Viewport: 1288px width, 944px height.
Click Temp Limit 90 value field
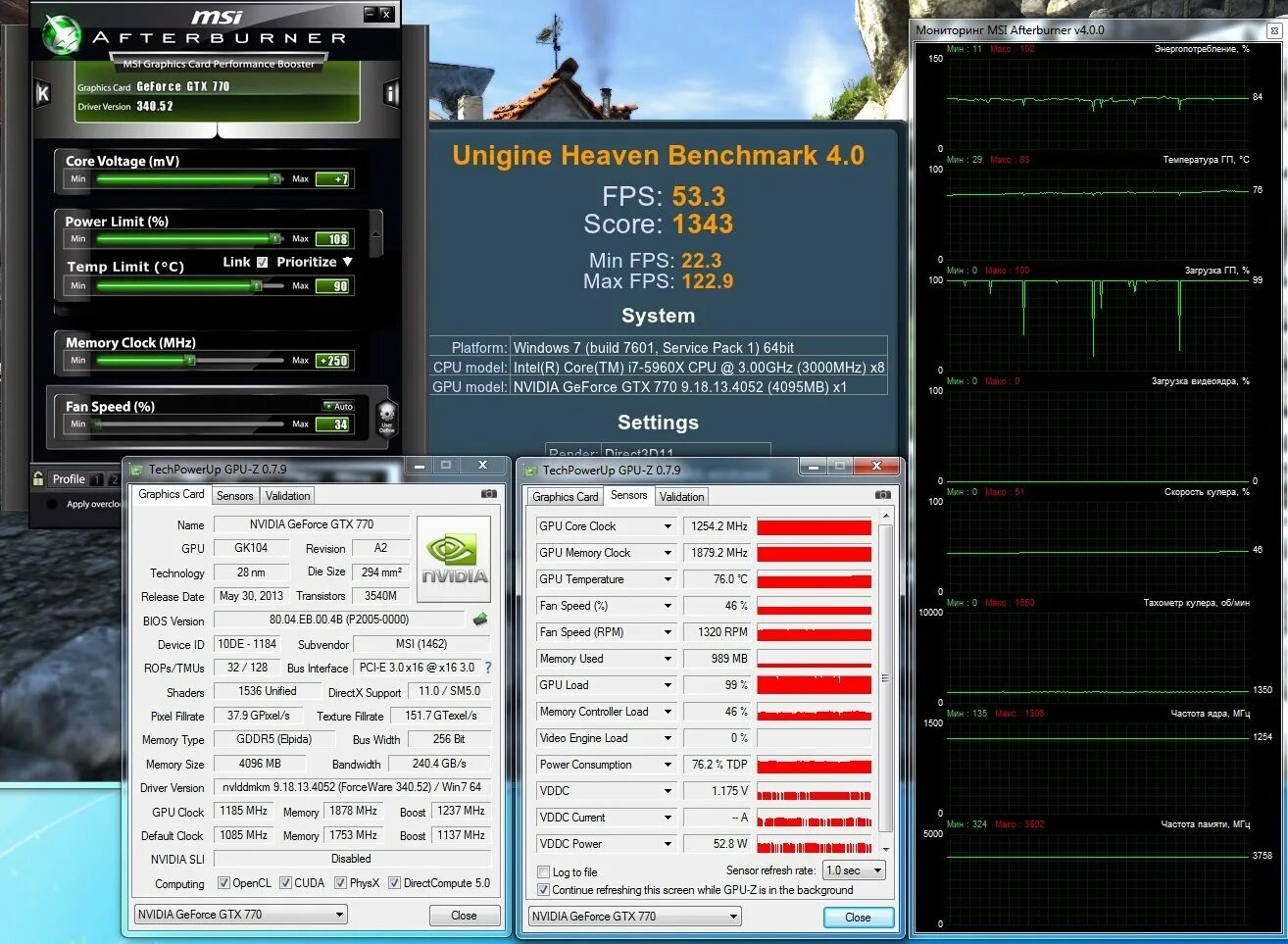tap(334, 286)
